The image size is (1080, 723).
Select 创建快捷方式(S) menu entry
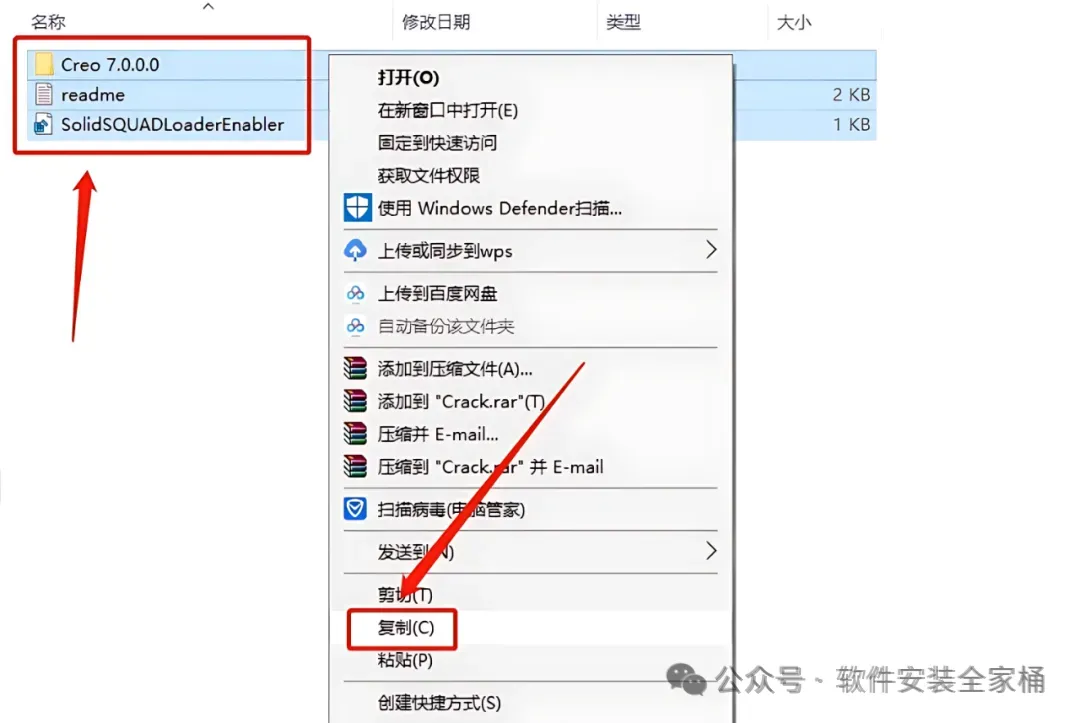click(439, 703)
